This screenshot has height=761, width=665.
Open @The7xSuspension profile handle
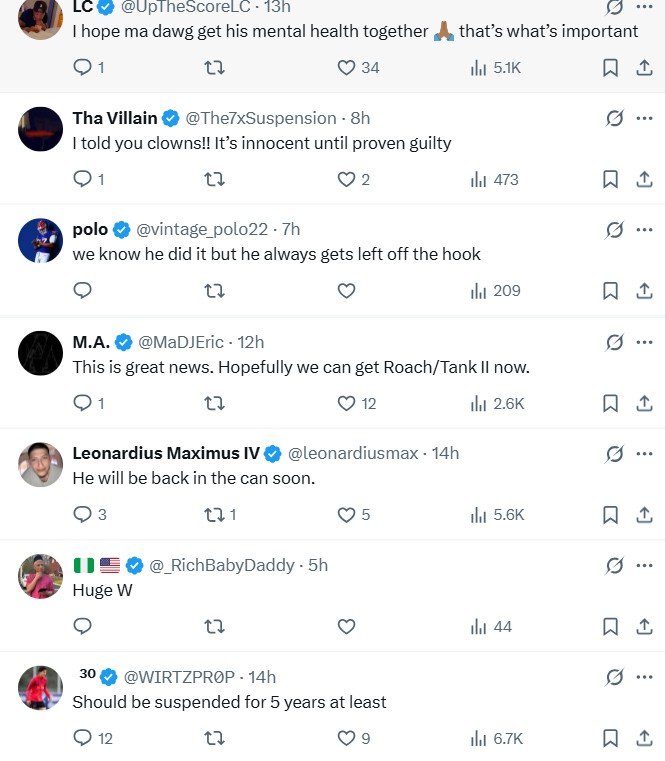pyautogui.click(x=260, y=118)
